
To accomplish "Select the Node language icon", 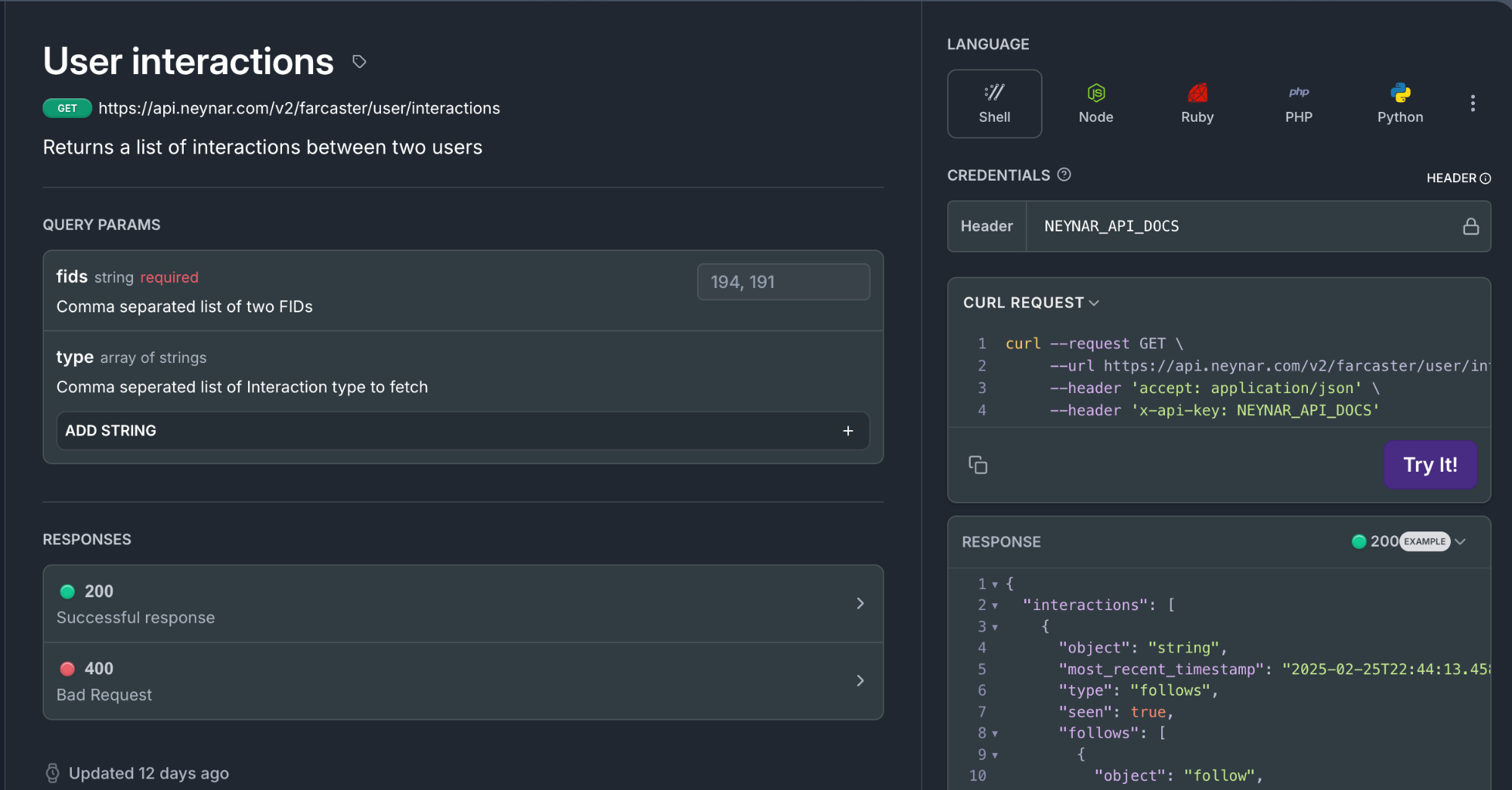I will [1095, 104].
